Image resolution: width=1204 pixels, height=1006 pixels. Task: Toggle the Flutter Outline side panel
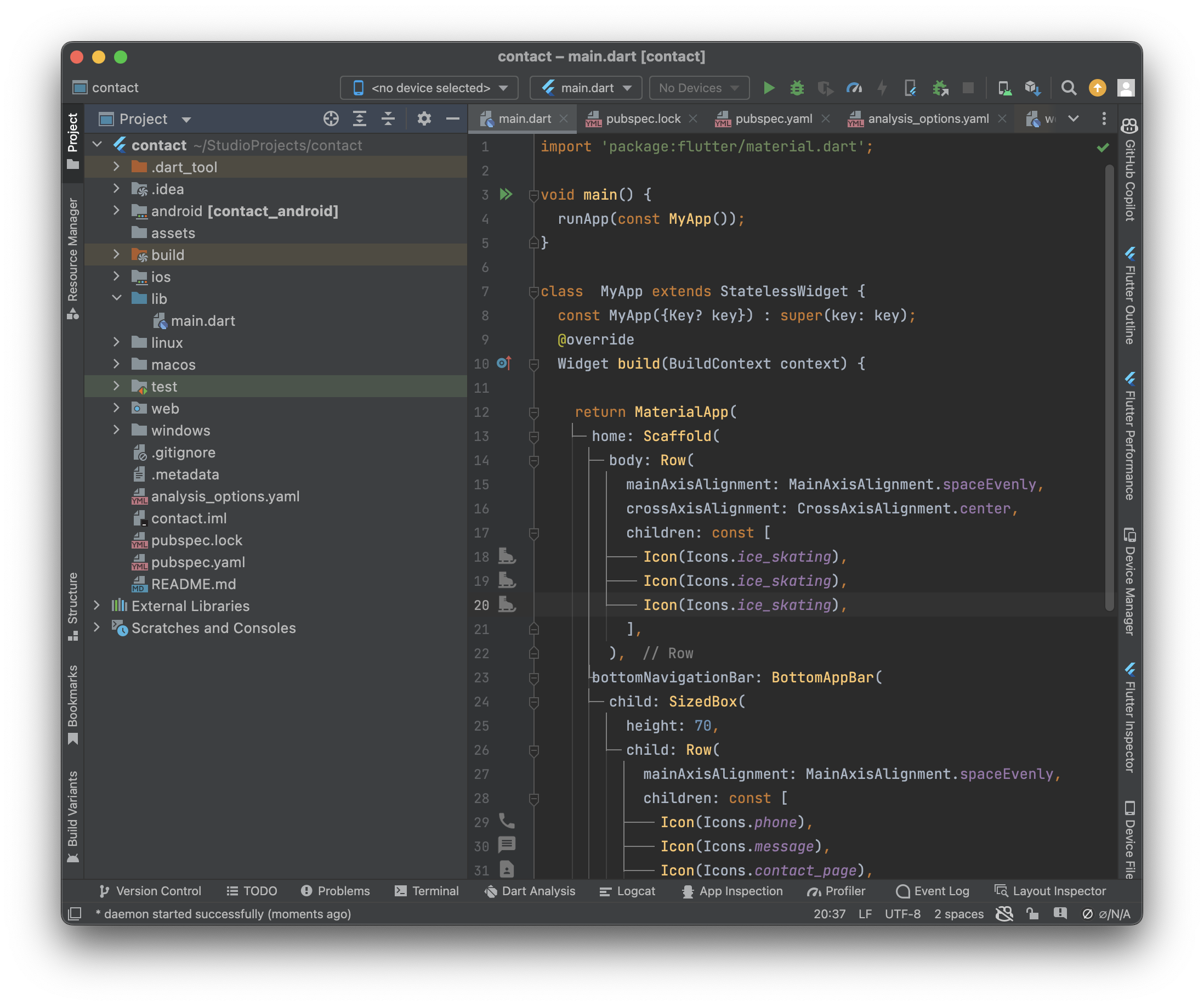point(1129,296)
